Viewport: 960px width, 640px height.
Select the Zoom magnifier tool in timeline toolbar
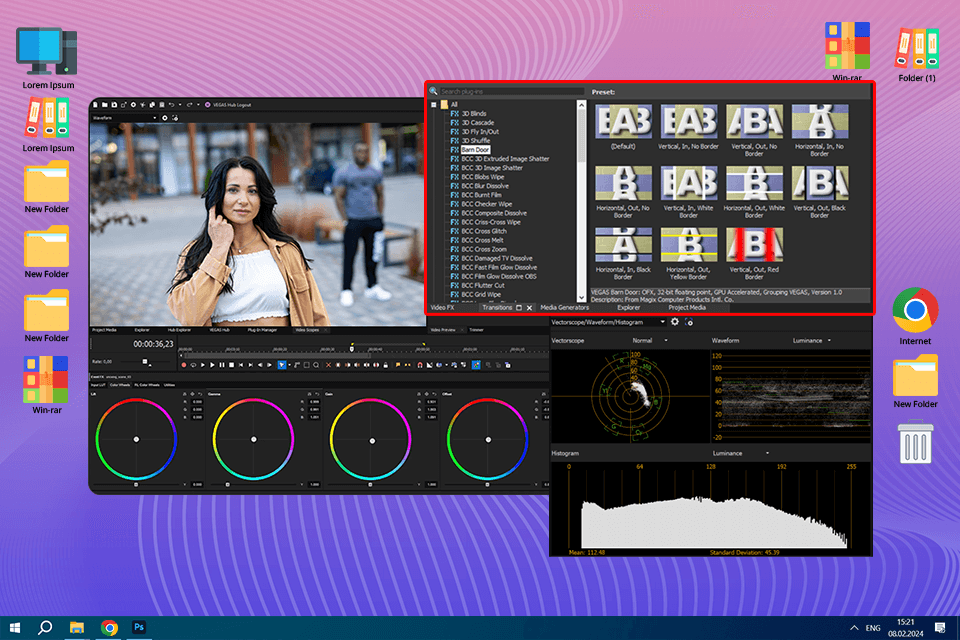(x=316, y=365)
